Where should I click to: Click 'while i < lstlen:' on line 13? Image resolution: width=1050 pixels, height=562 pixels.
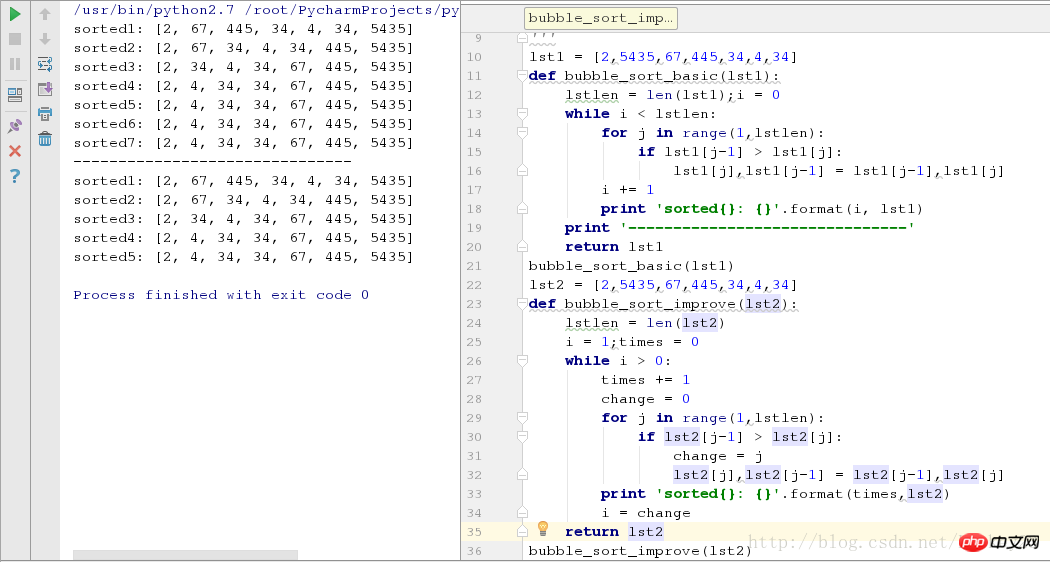click(x=641, y=114)
